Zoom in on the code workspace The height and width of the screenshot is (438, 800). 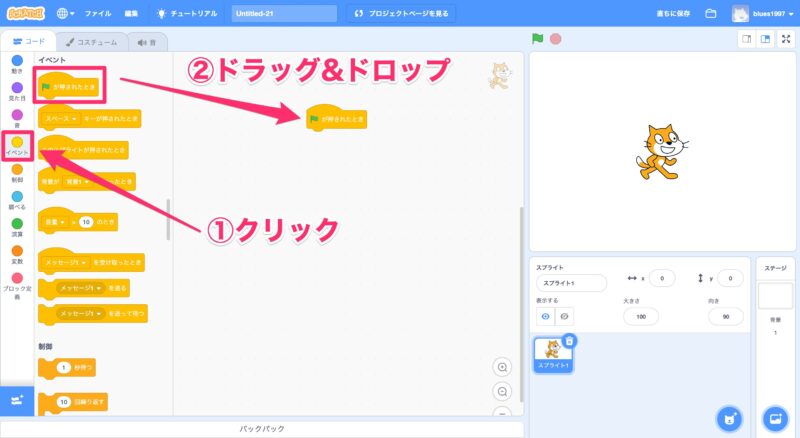[x=502, y=366]
